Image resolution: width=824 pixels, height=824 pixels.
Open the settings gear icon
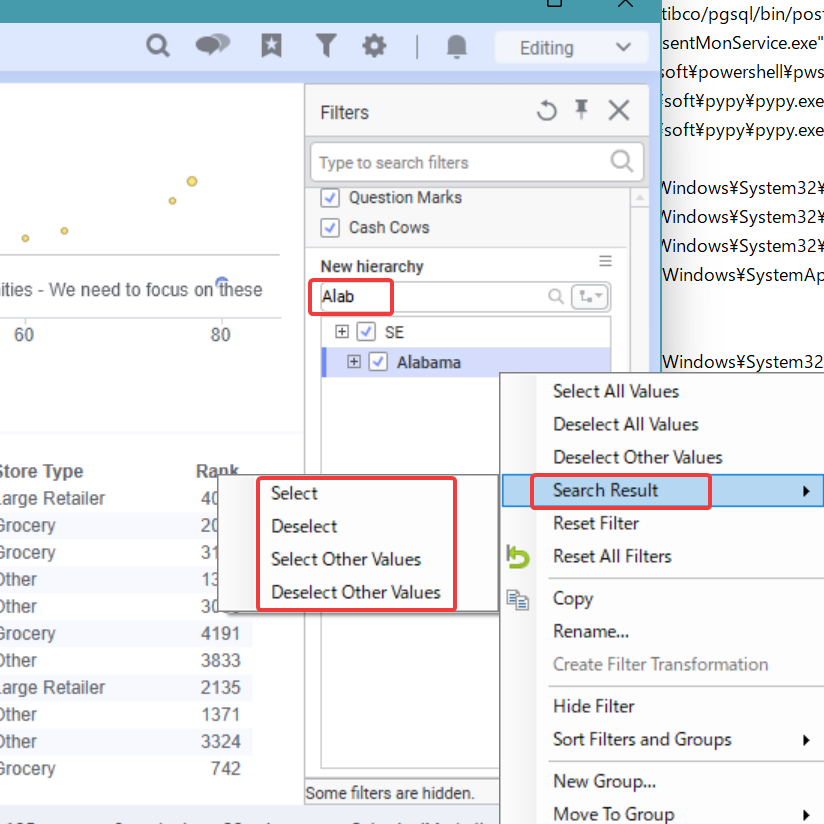[x=374, y=46]
